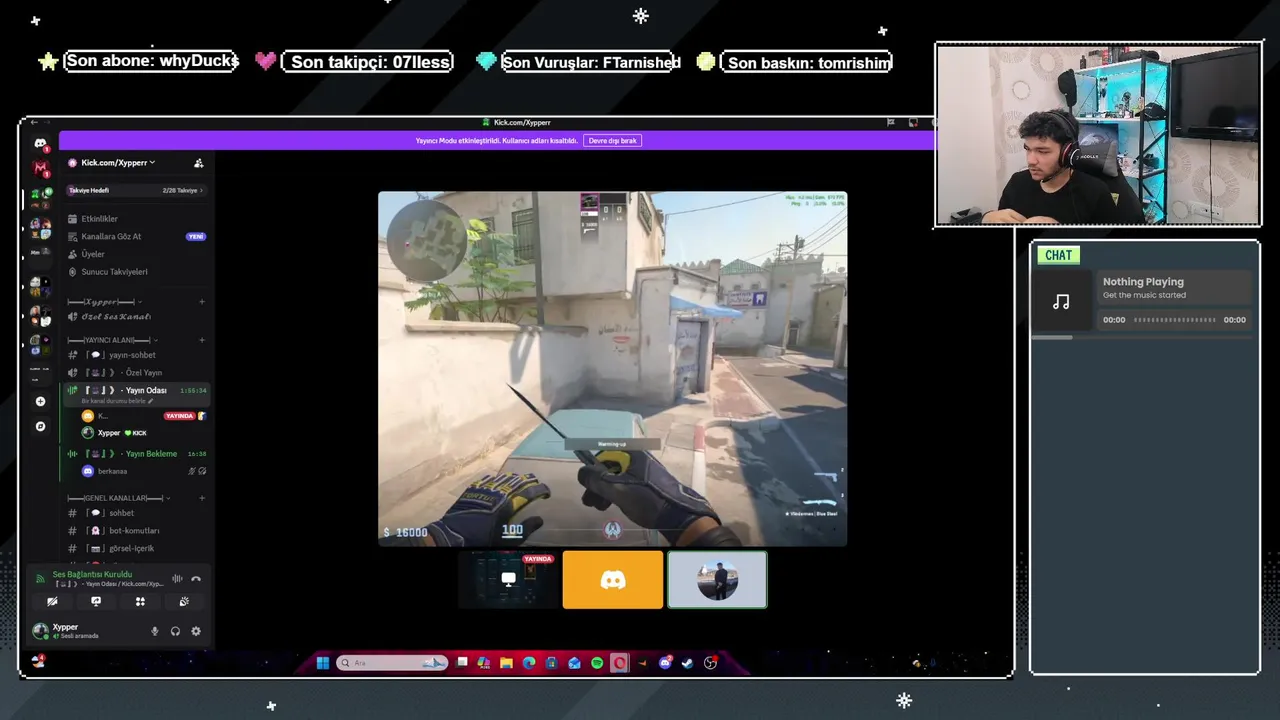
Task: Open Discord direct messages home icon
Action: 40,144
